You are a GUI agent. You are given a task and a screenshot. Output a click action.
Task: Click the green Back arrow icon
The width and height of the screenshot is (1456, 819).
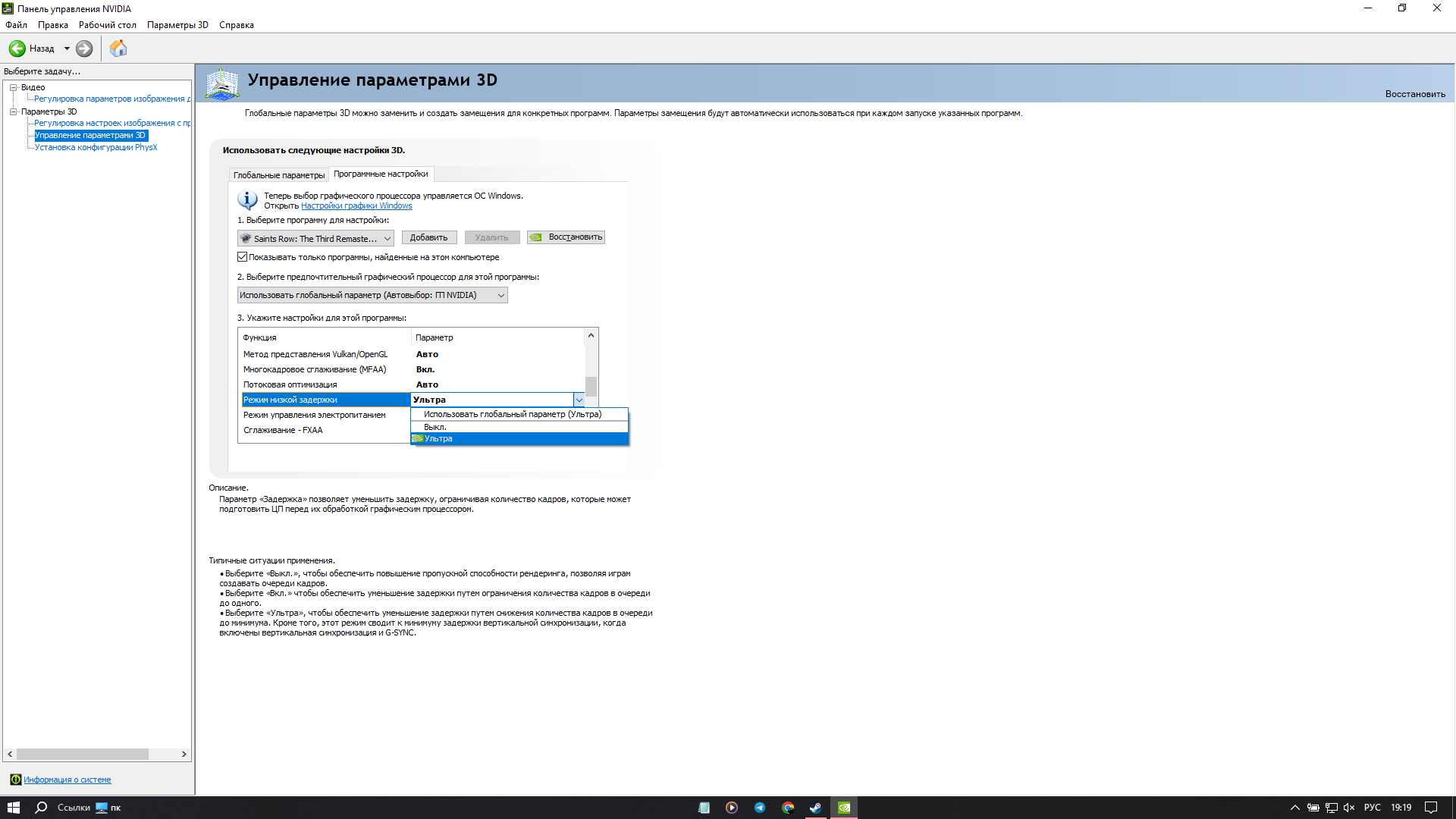pyautogui.click(x=17, y=49)
